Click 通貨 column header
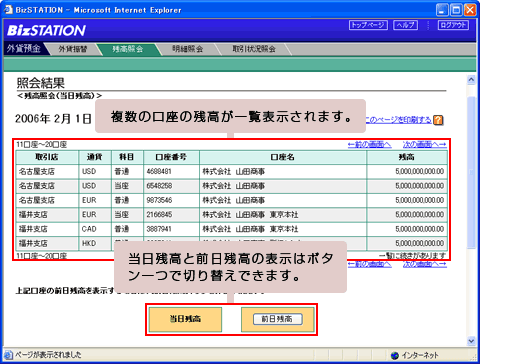This screenshot has width=530, height=364. (95, 157)
